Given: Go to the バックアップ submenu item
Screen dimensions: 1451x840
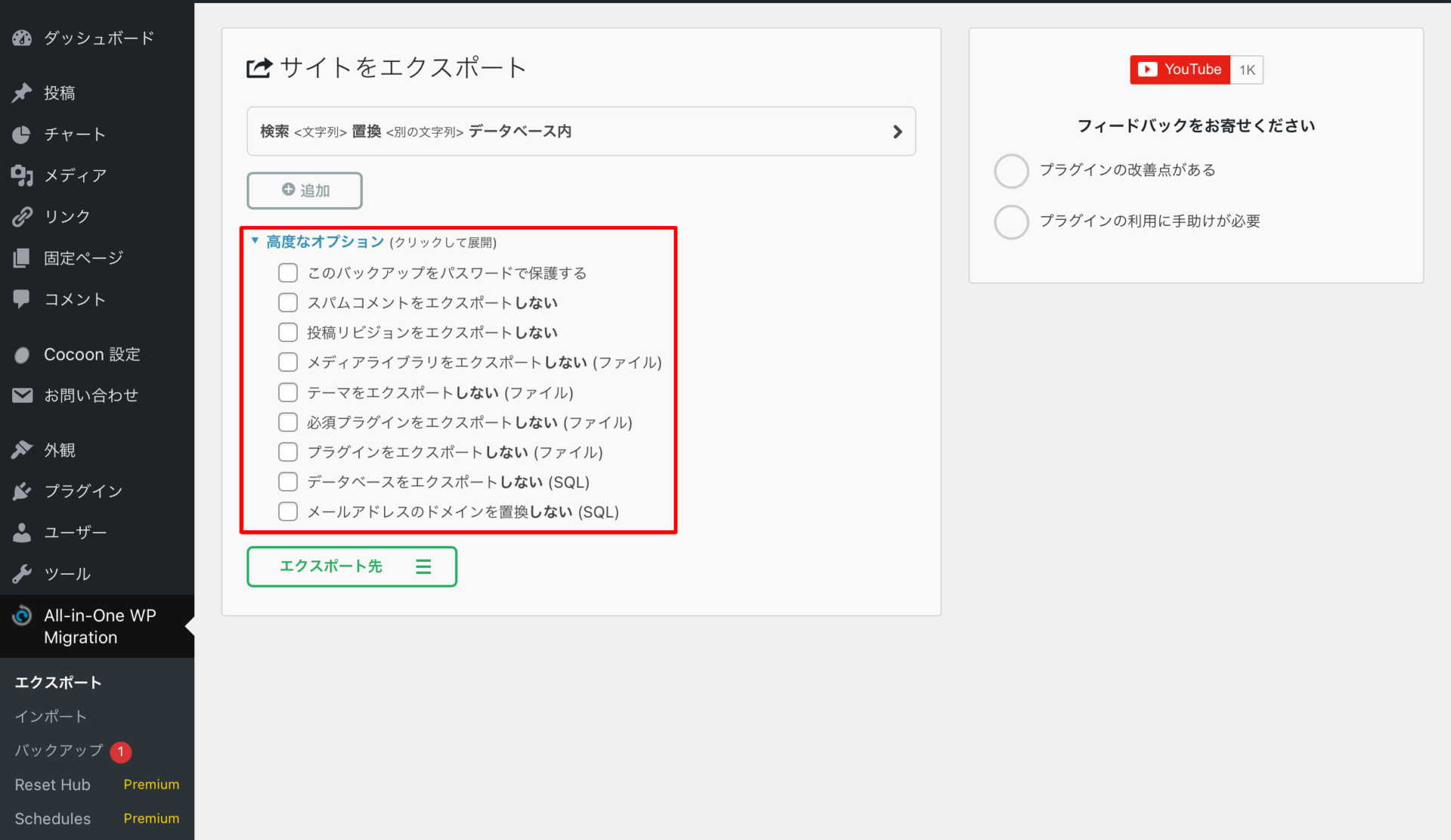Looking at the screenshot, I should pos(59,750).
